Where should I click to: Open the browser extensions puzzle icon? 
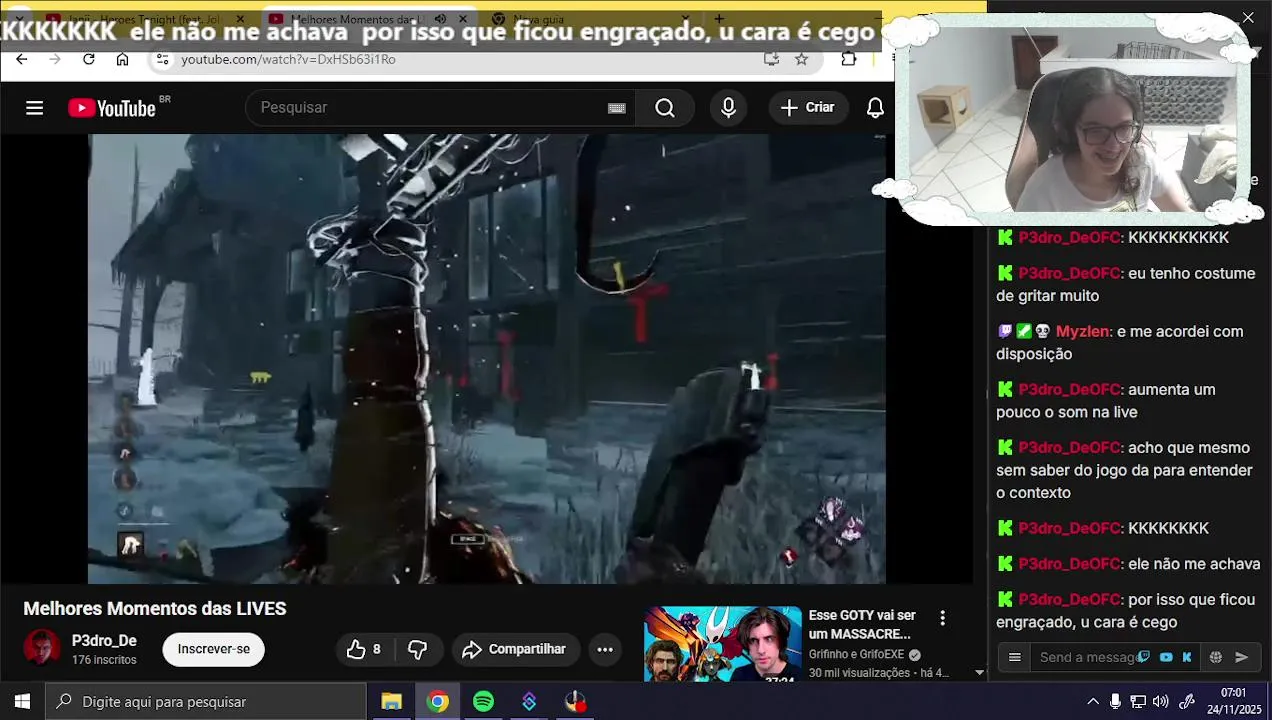(849, 59)
